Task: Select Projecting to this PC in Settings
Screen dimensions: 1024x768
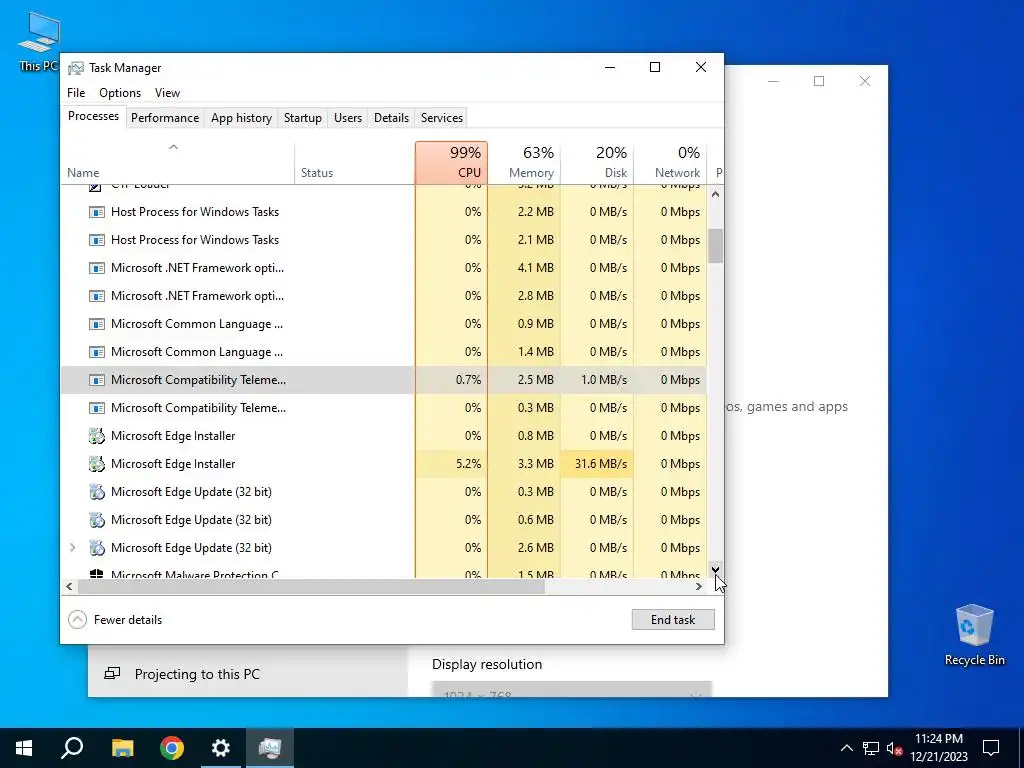Action: (248, 674)
